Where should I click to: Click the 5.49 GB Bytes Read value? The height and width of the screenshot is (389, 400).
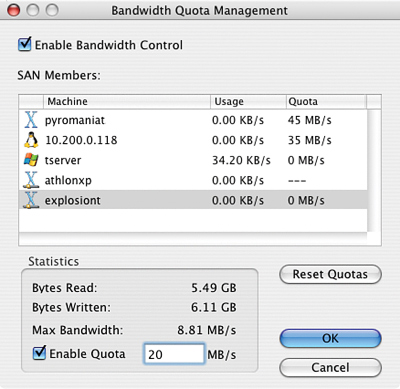214,288
